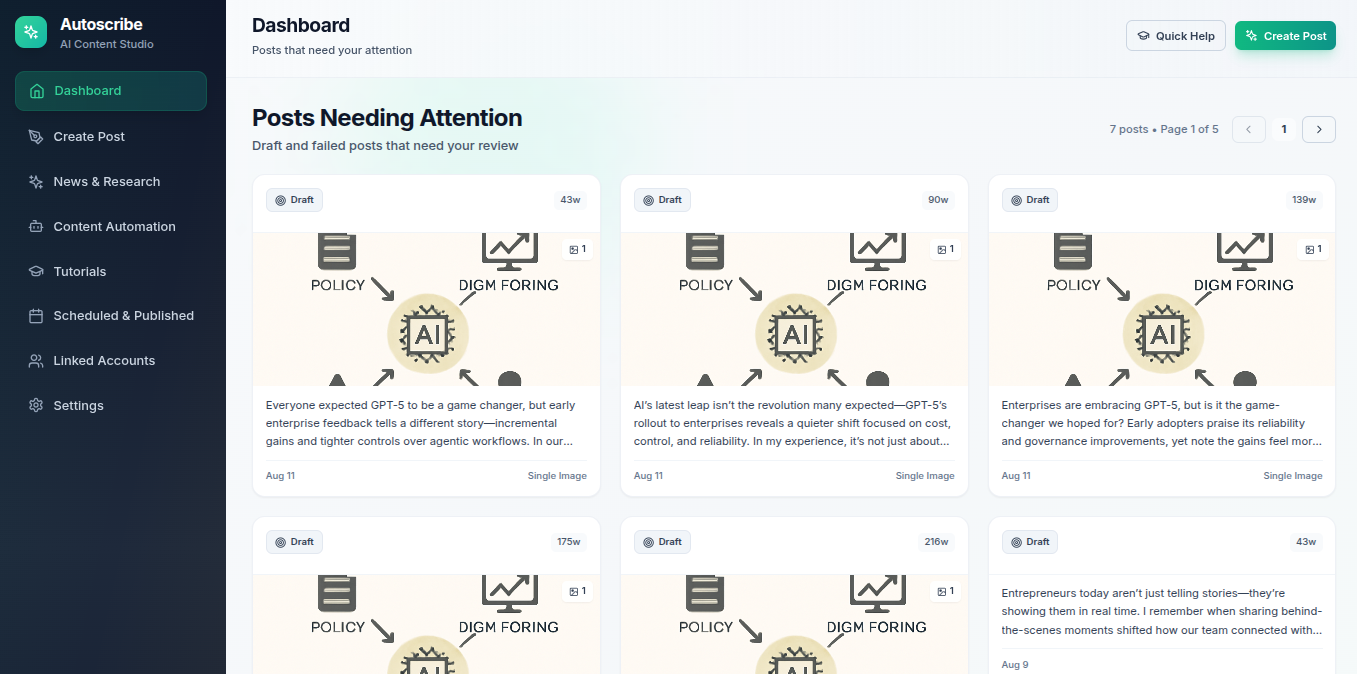The image size is (1357, 674).
Task: Click the Content Automation robot icon
Action: 36,227
